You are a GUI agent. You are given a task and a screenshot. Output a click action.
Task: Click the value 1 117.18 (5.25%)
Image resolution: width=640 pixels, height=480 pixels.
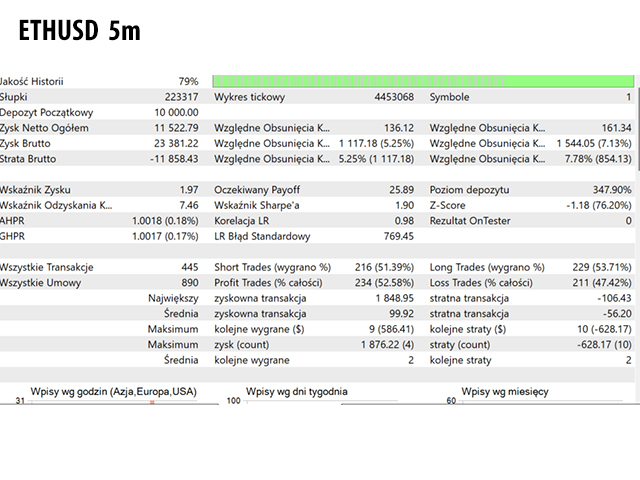376,144
